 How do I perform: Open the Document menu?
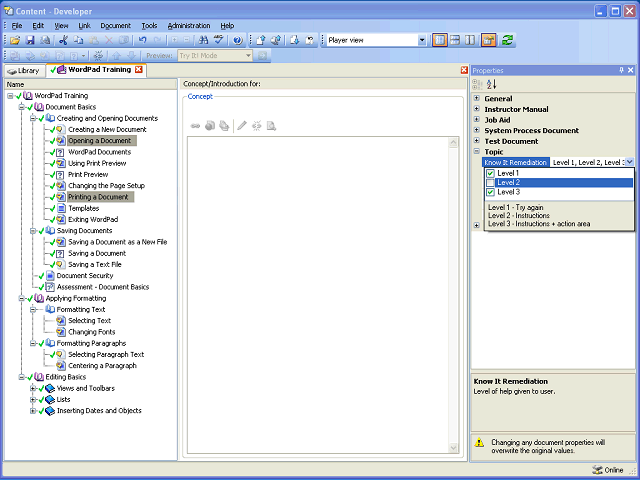click(116, 26)
